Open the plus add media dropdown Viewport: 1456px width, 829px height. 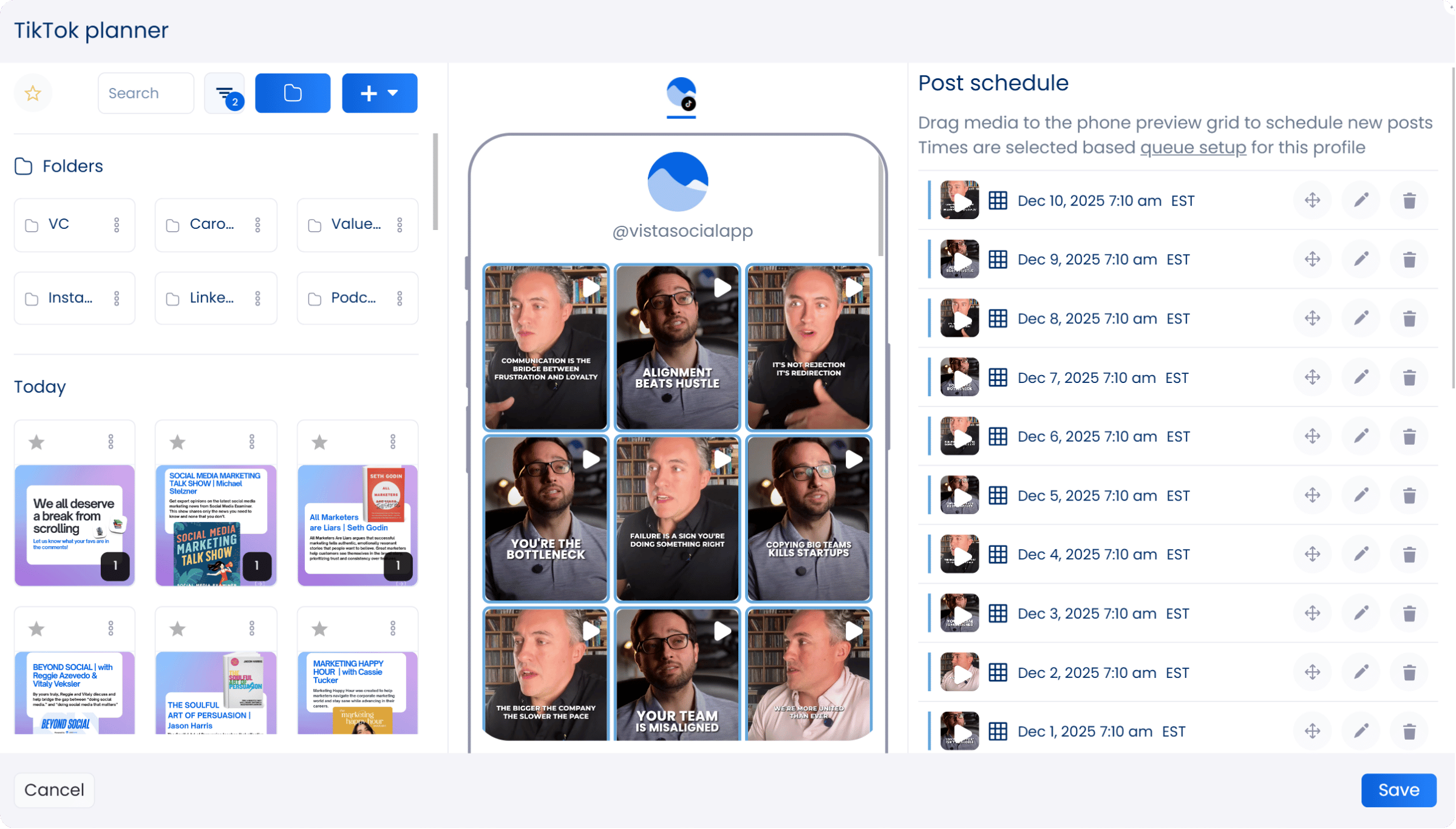pos(379,93)
